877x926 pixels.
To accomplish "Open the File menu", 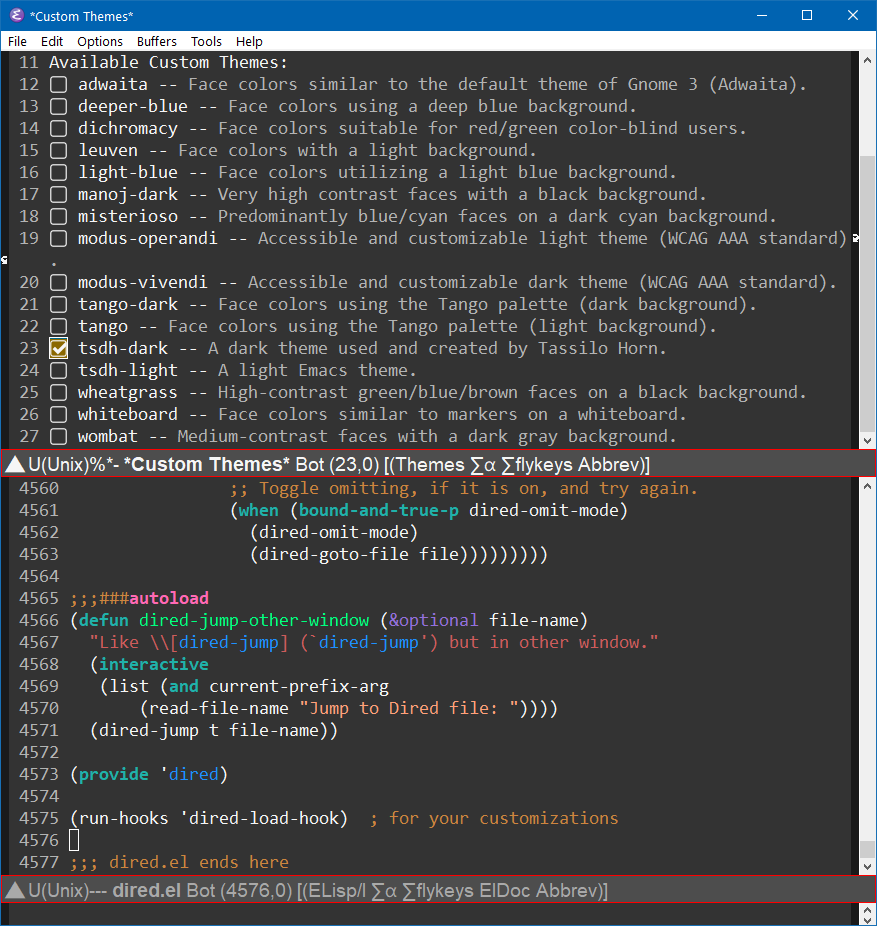I will (x=17, y=41).
